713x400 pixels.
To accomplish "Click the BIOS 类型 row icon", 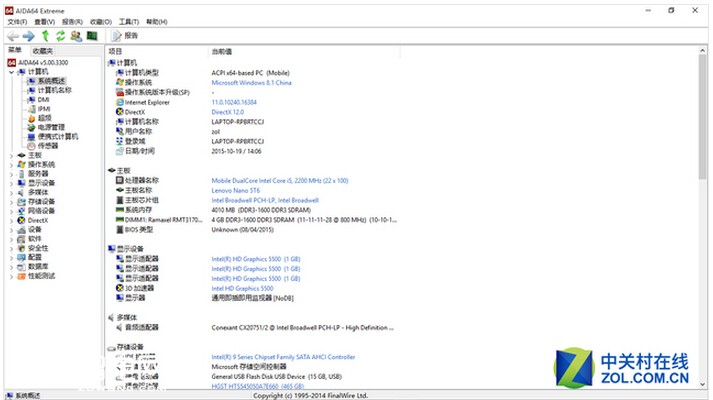I will [x=120, y=230].
